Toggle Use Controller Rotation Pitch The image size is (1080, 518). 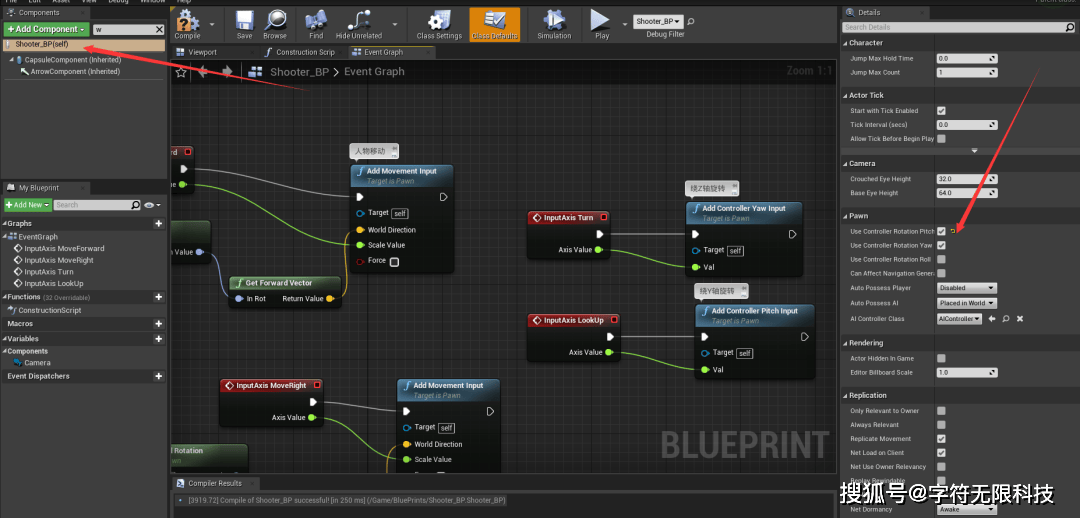coord(941,231)
